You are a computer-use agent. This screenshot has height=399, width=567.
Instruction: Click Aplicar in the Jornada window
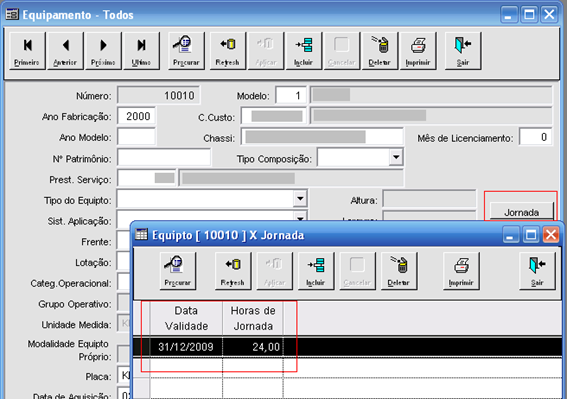pyautogui.click(x=274, y=271)
